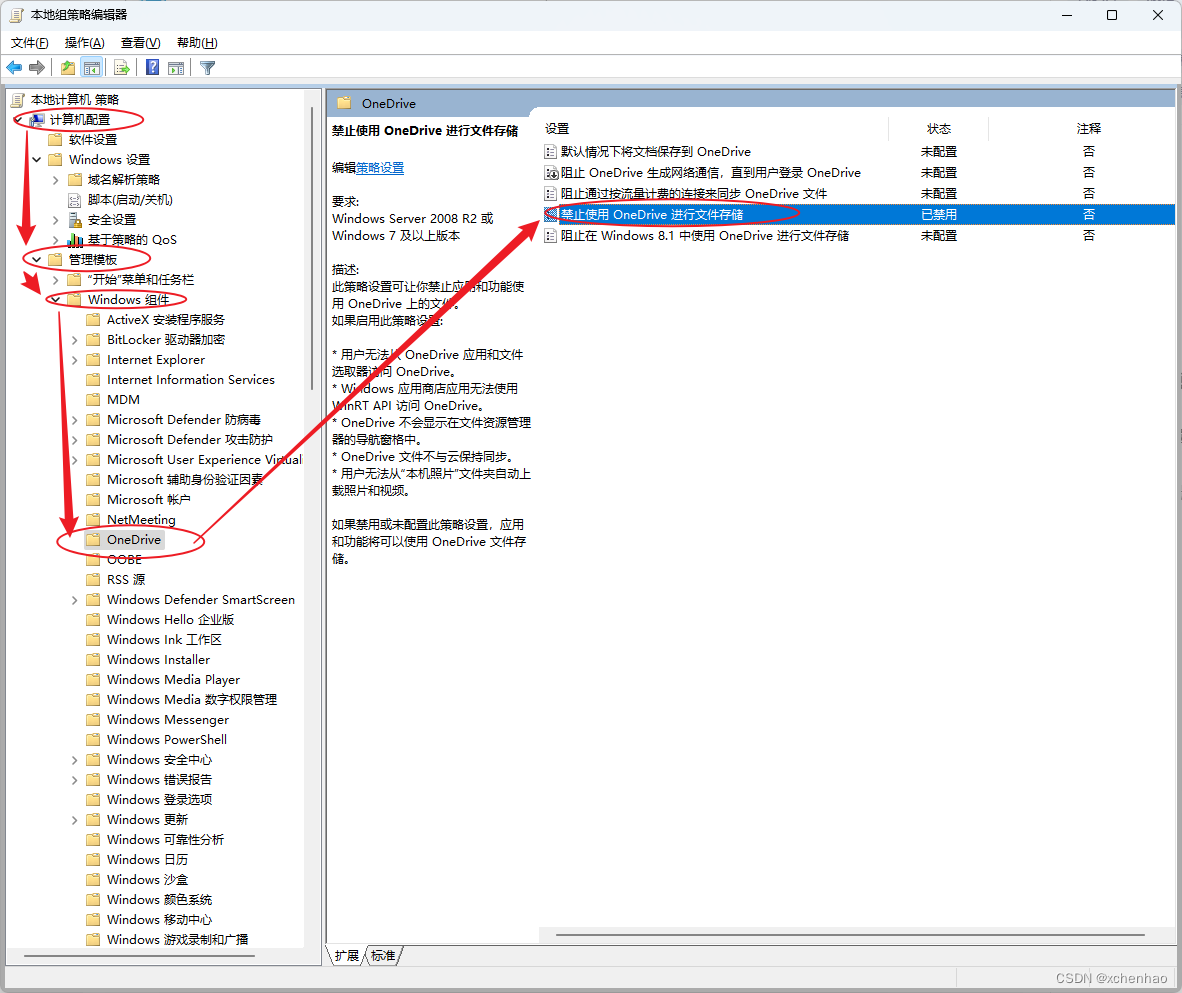Viewport: 1182px width, 993px height.
Task: Expand the 安全设置 tree node
Action: click(56, 220)
